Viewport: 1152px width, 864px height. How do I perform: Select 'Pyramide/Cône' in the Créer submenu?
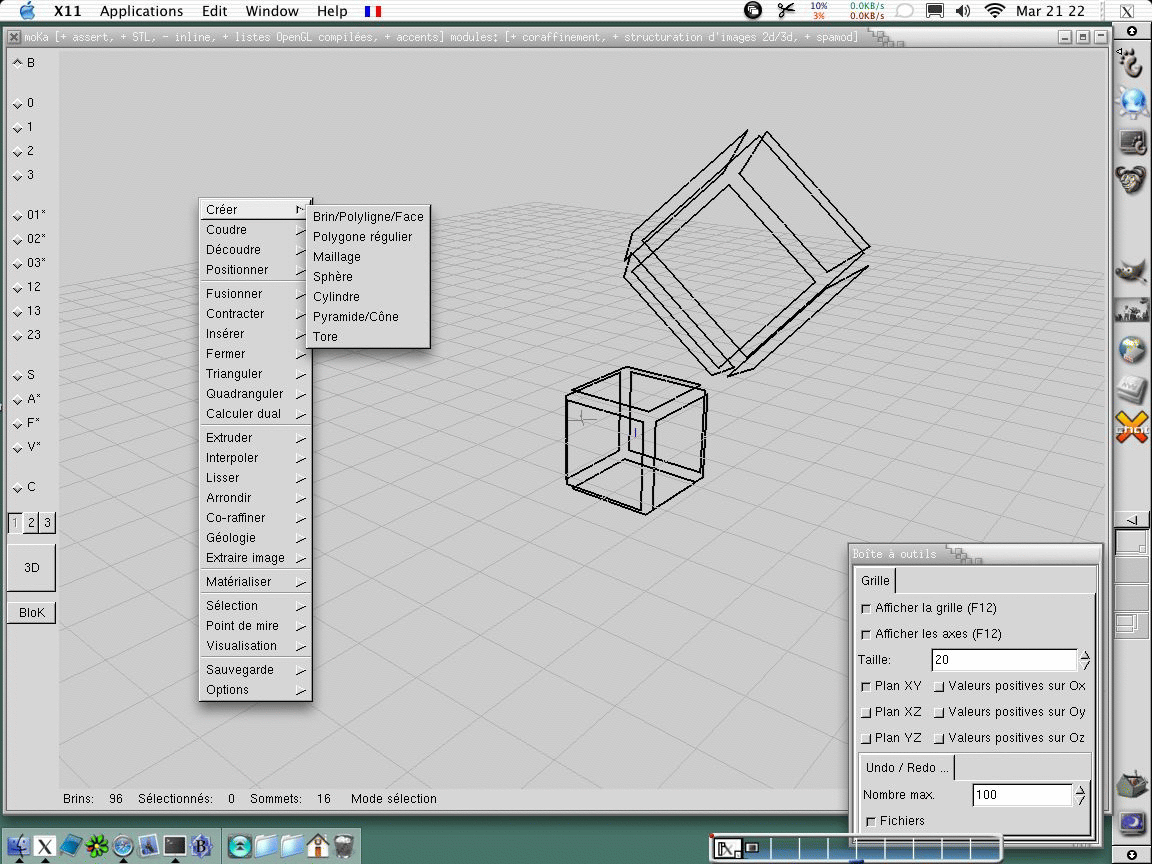(x=355, y=317)
